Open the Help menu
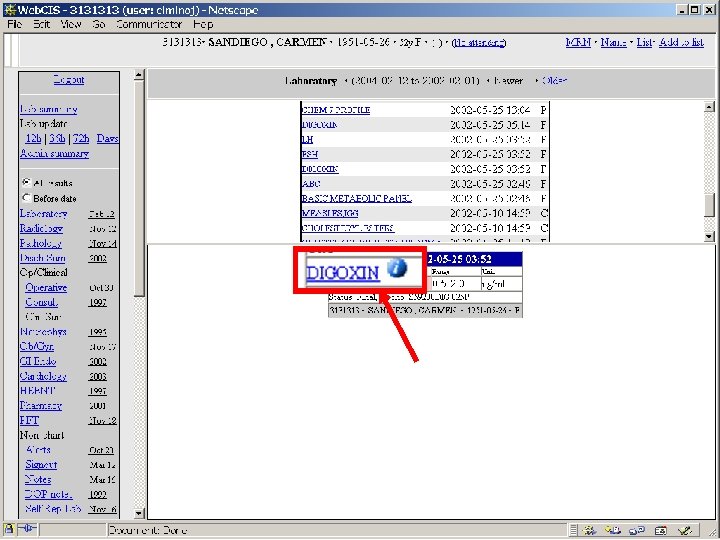 (x=202, y=24)
